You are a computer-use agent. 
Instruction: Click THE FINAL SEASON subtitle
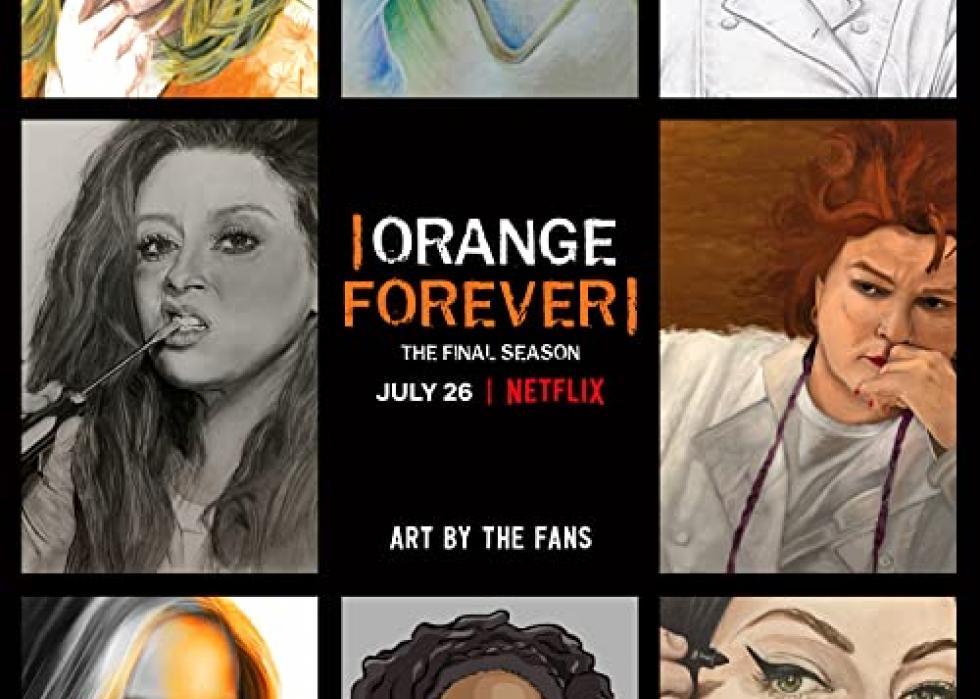(491, 353)
